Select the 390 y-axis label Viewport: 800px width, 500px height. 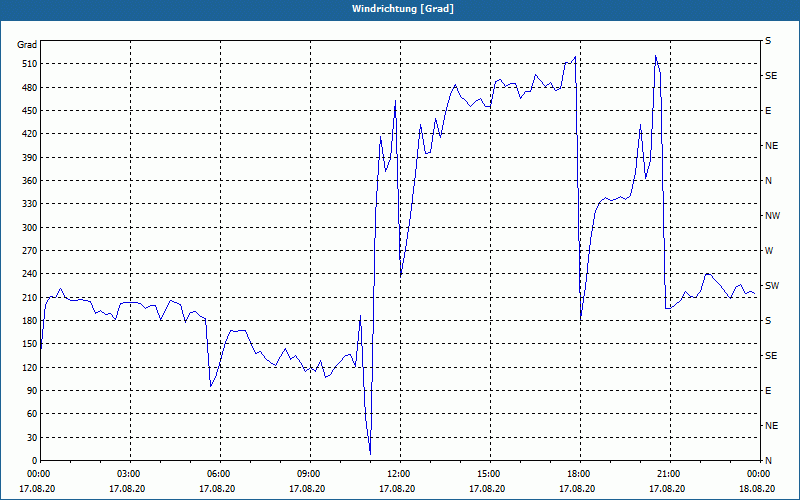28,158
